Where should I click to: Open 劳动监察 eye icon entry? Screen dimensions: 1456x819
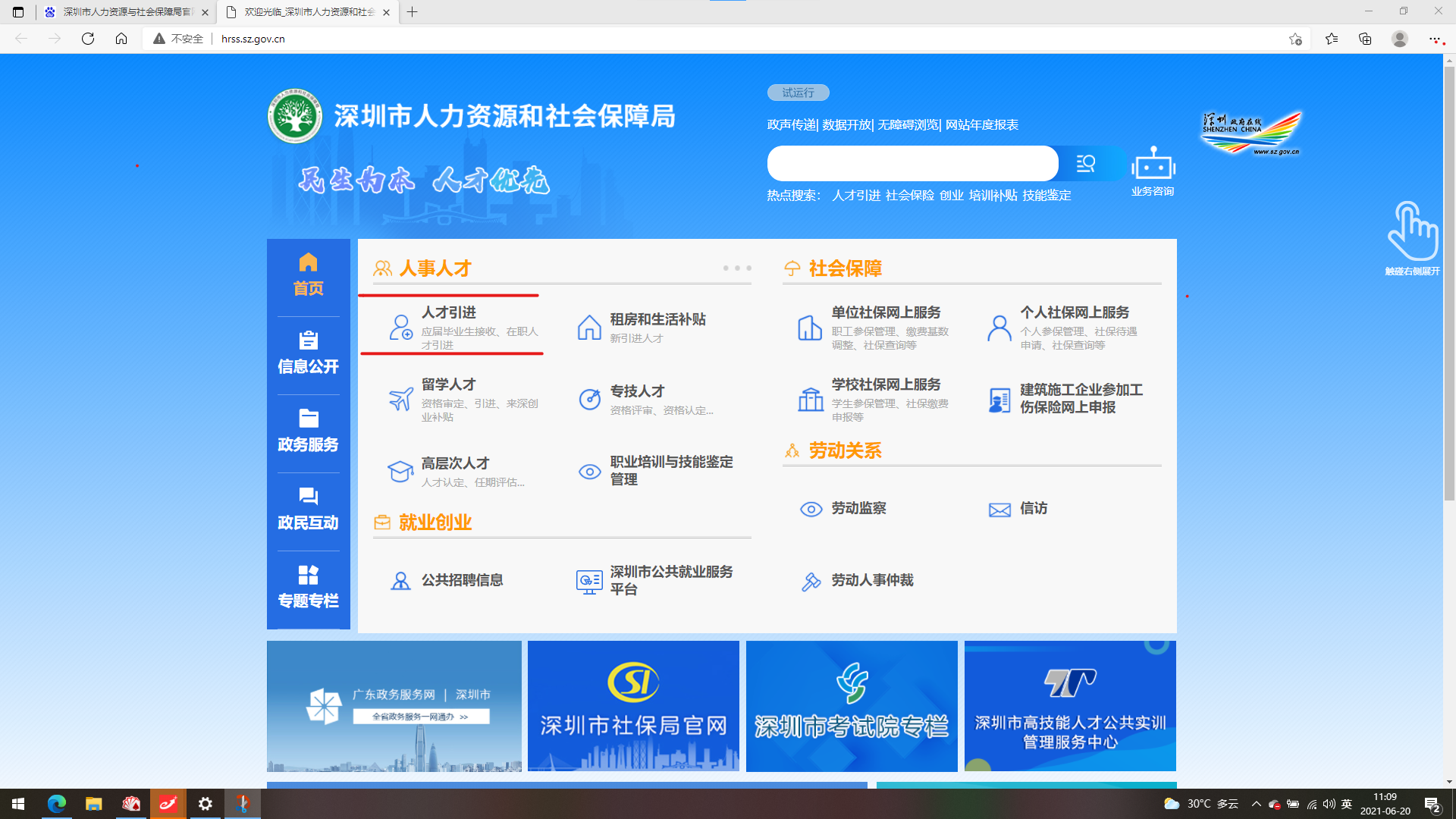click(811, 509)
